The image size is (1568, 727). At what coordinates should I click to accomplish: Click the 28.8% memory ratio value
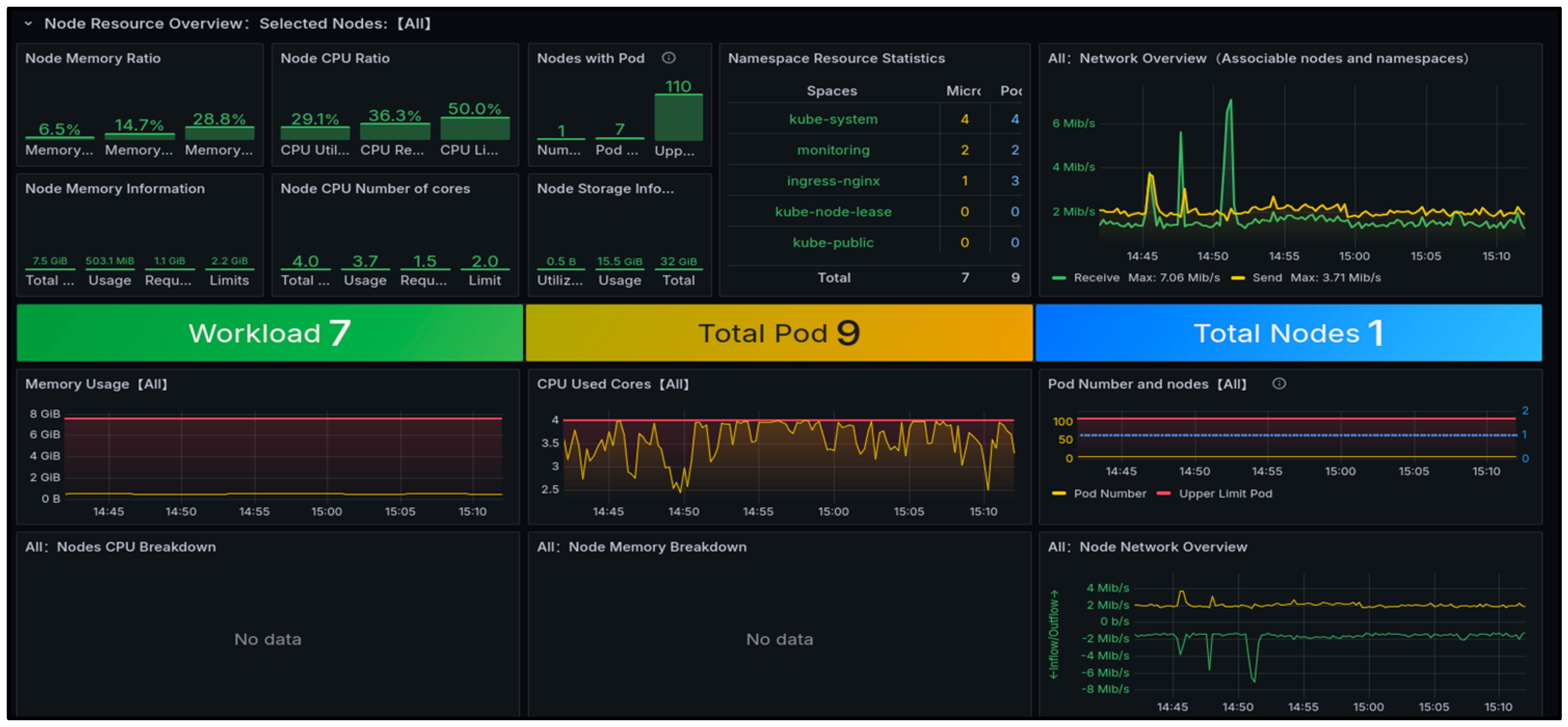pyautogui.click(x=219, y=120)
